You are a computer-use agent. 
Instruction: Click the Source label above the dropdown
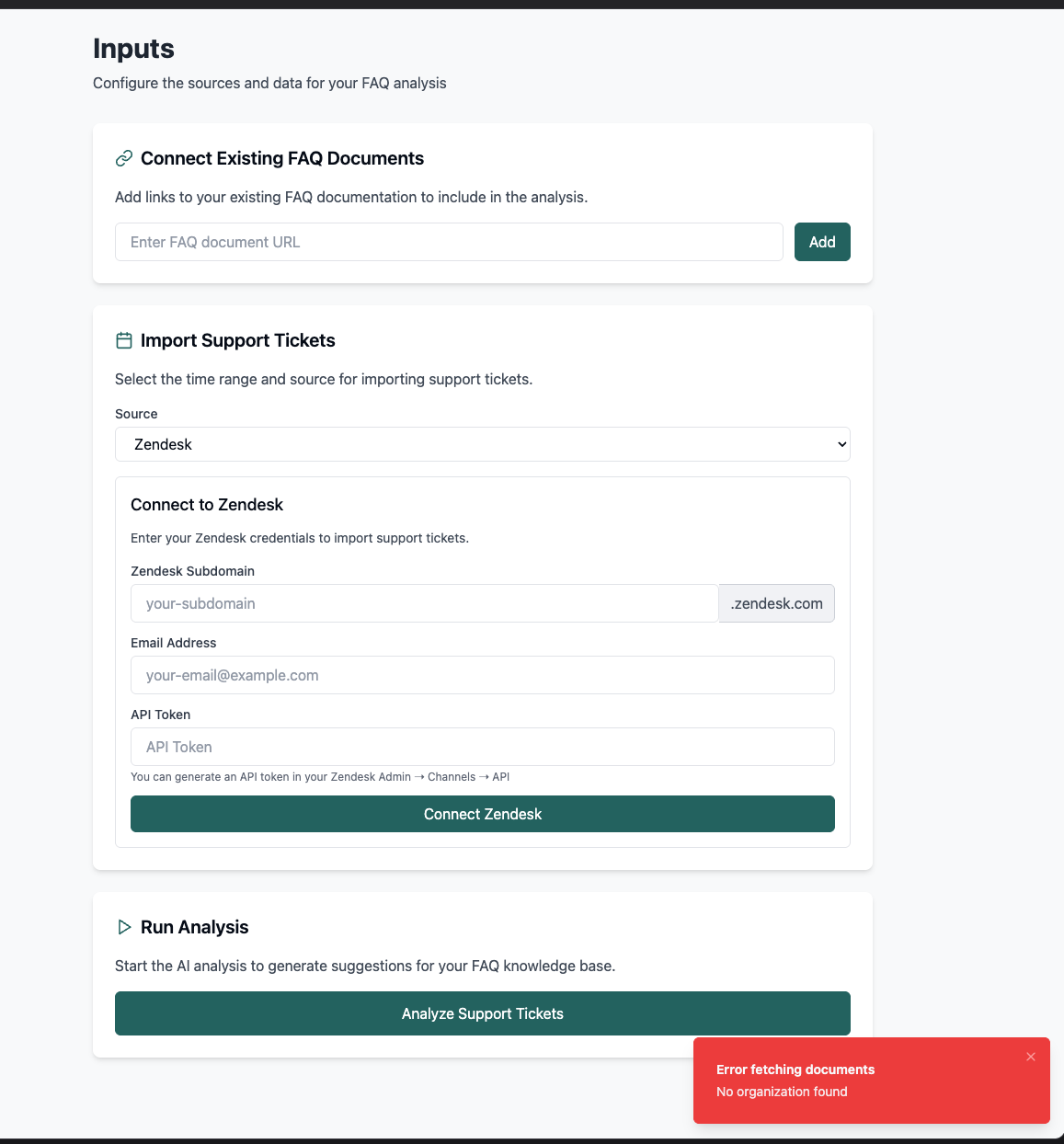[x=136, y=414]
